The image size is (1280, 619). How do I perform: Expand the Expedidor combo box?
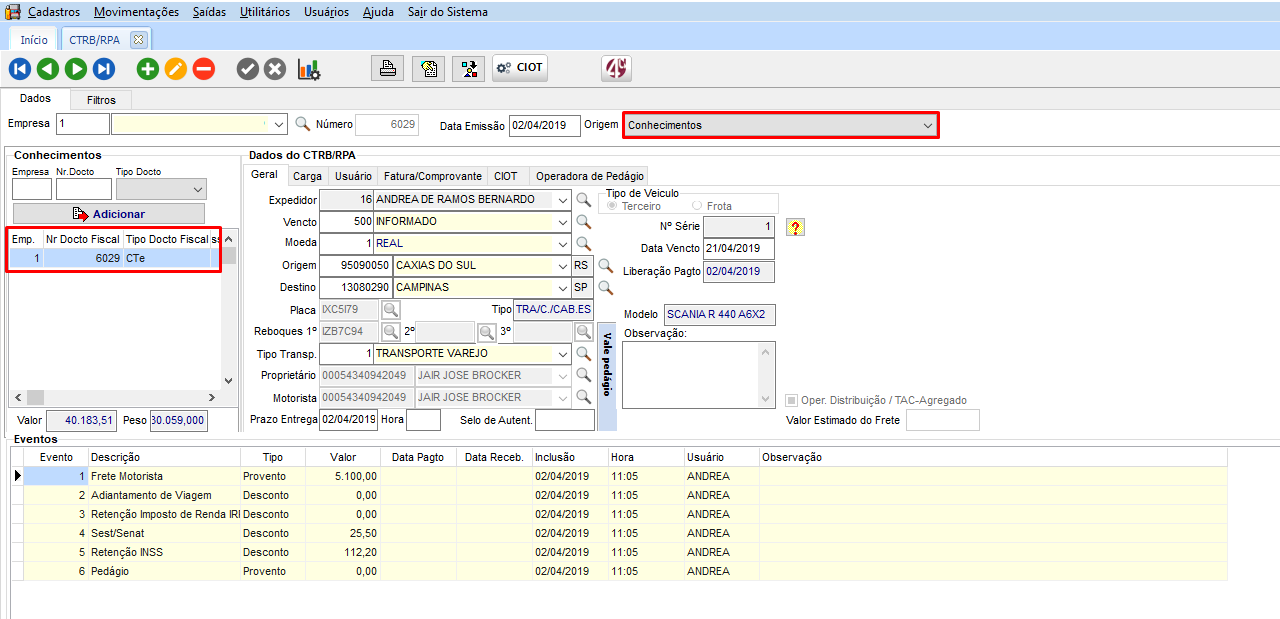pyautogui.click(x=562, y=200)
